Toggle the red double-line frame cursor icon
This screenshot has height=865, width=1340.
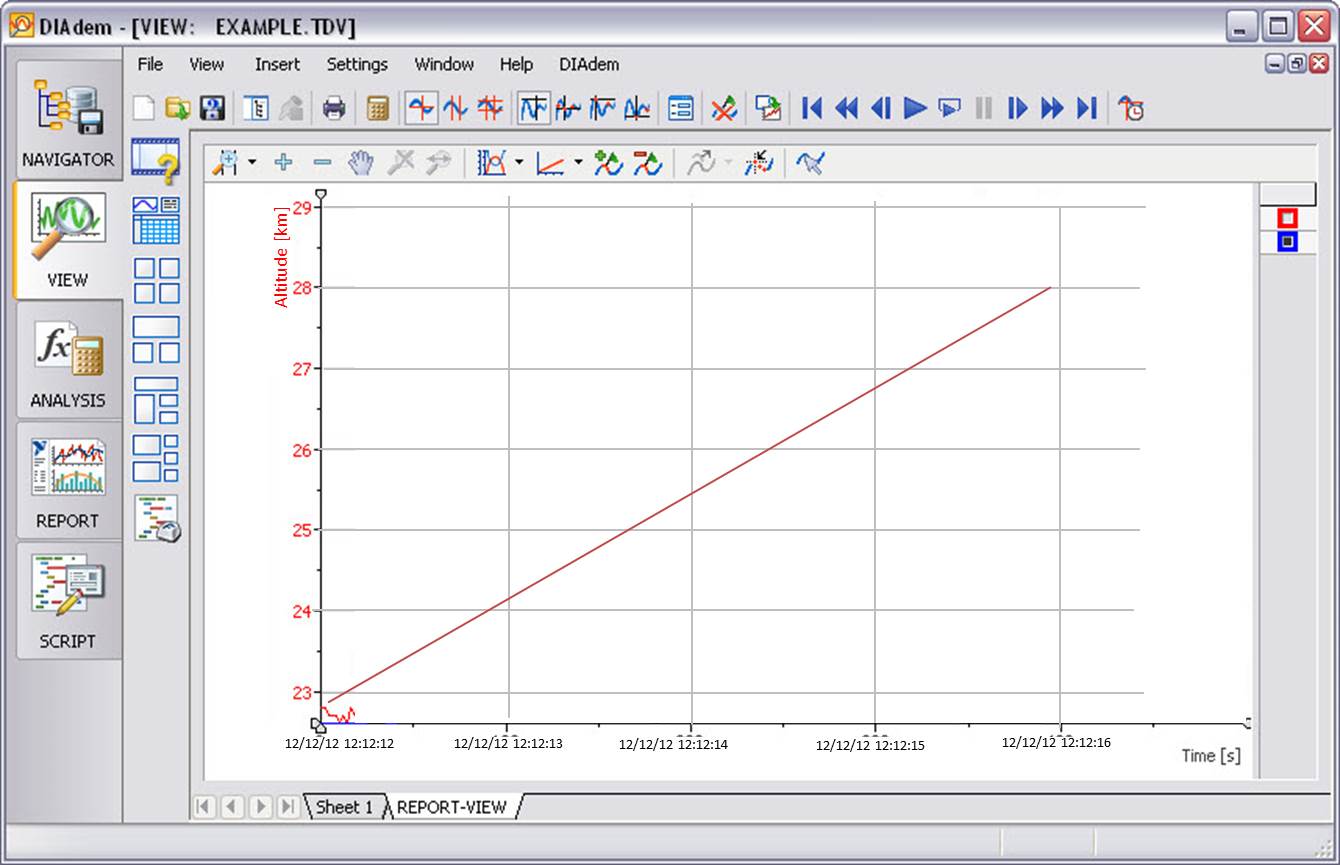tap(490, 108)
